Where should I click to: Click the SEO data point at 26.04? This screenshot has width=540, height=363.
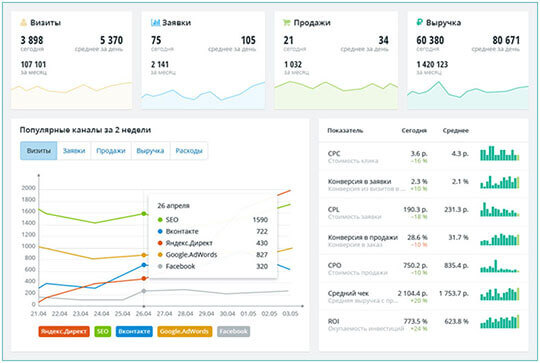(x=144, y=214)
